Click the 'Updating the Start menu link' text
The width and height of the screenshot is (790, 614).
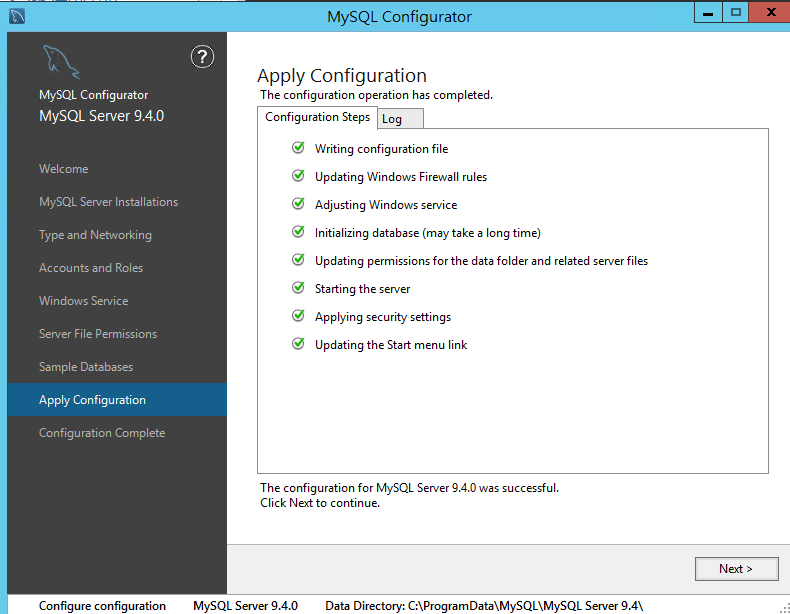(x=391, y=345)
